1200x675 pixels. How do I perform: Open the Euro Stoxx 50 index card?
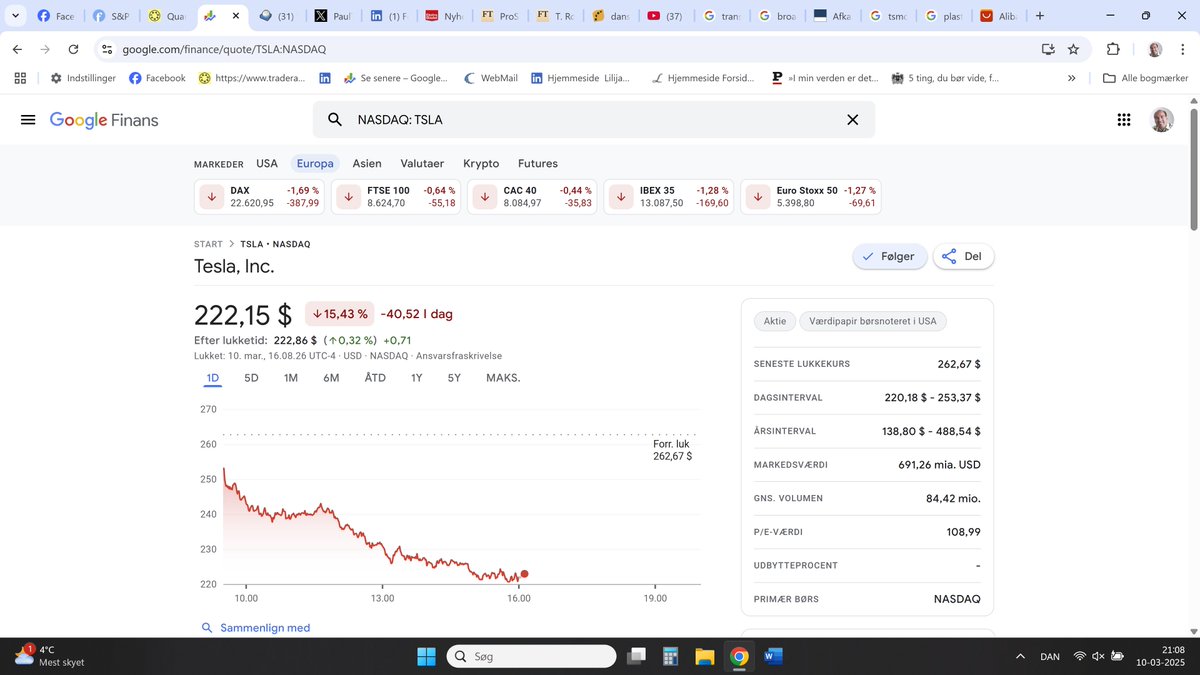pyautogui.click(x=811, y=197)
